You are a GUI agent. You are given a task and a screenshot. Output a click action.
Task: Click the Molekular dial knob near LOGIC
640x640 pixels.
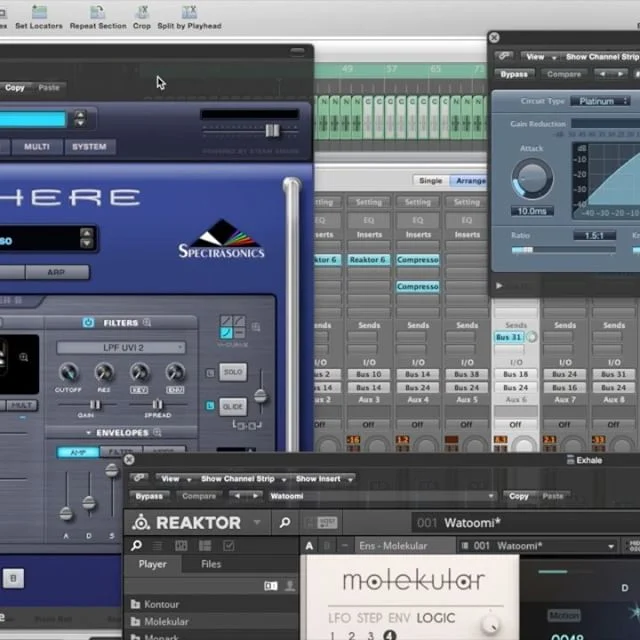pos(490,623)
